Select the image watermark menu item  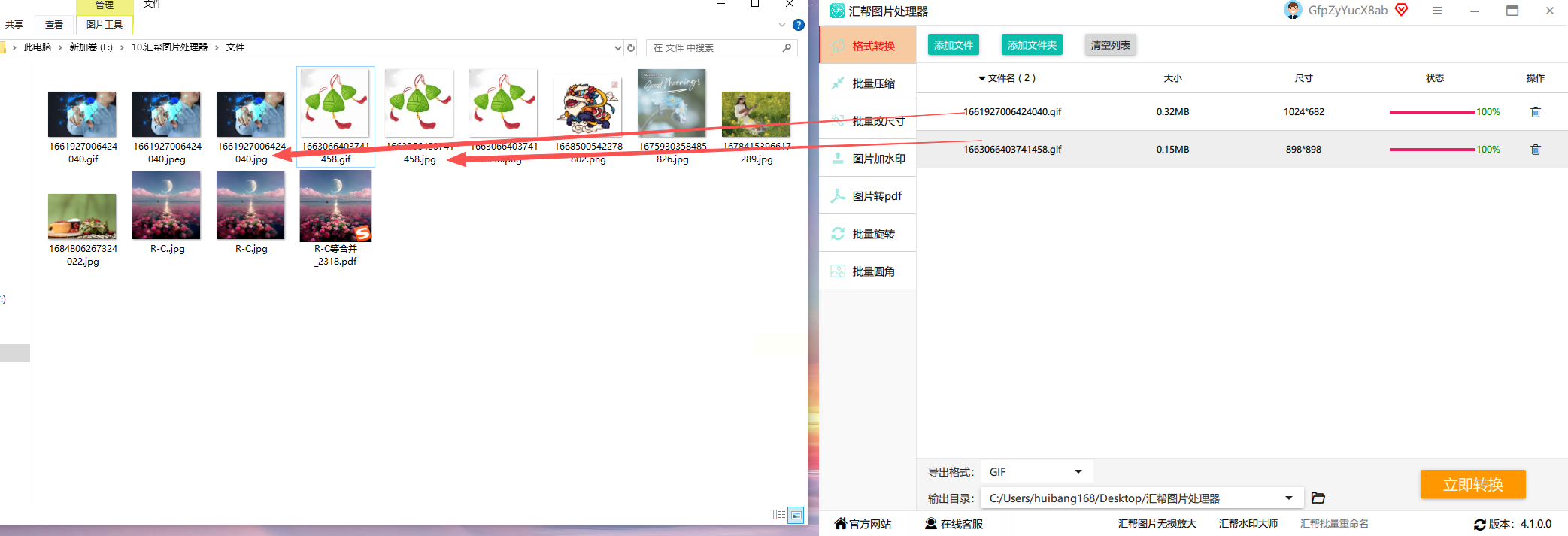pyautogui.click(x=868, y=159)
